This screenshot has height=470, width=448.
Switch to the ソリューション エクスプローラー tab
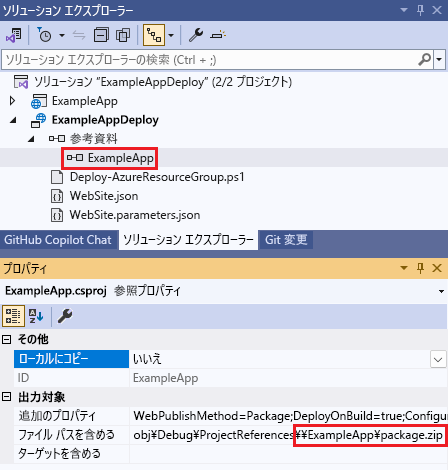188,240
